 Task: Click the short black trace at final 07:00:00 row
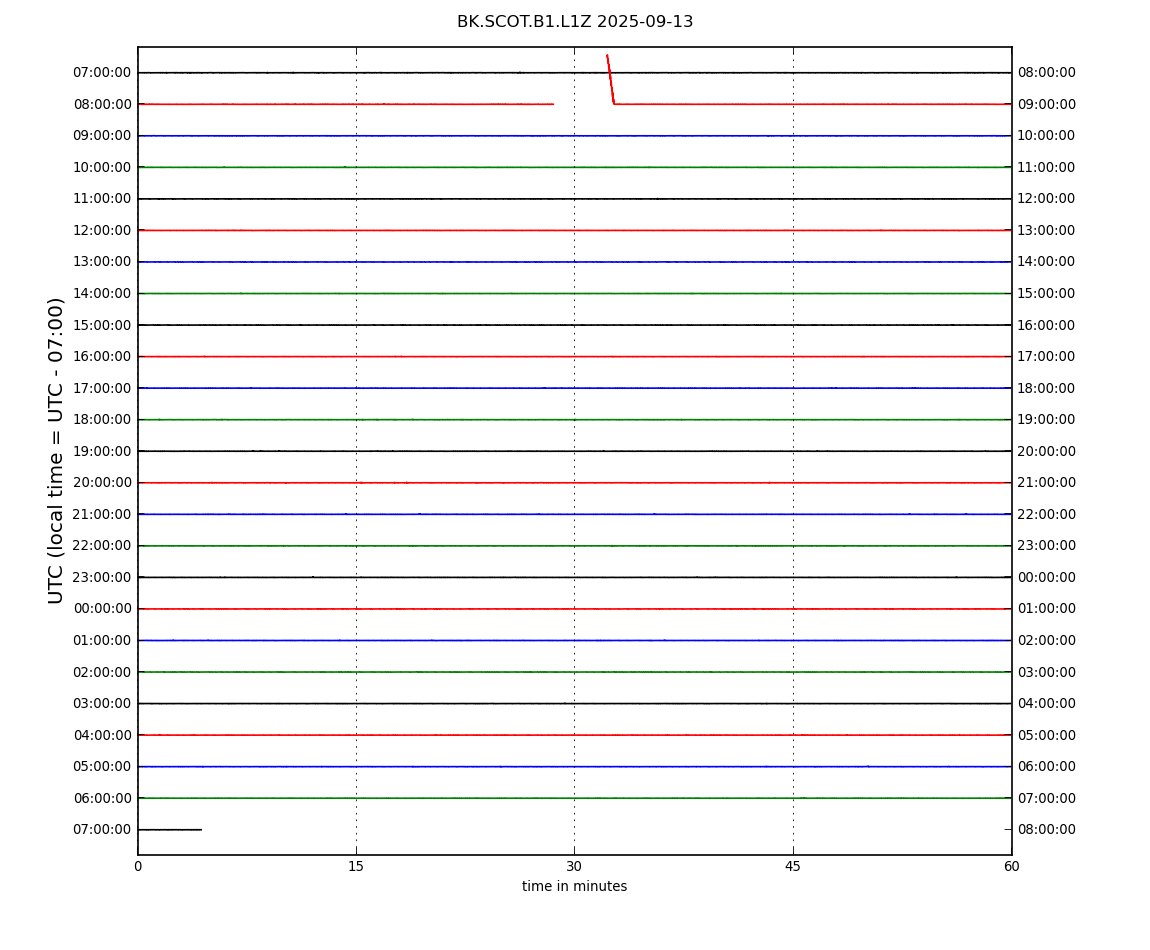point(170,830)
